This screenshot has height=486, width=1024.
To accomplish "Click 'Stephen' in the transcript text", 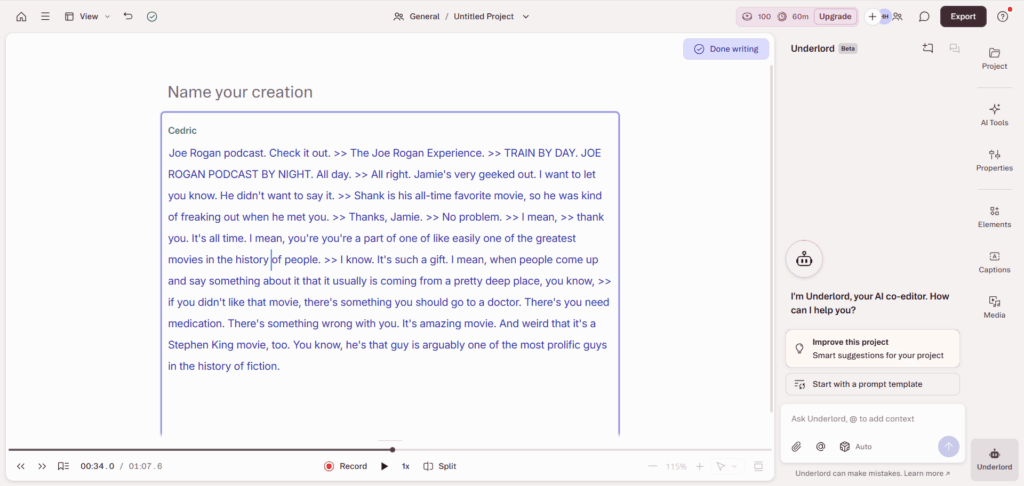I will pyautogui.click(x=188, y=344).
